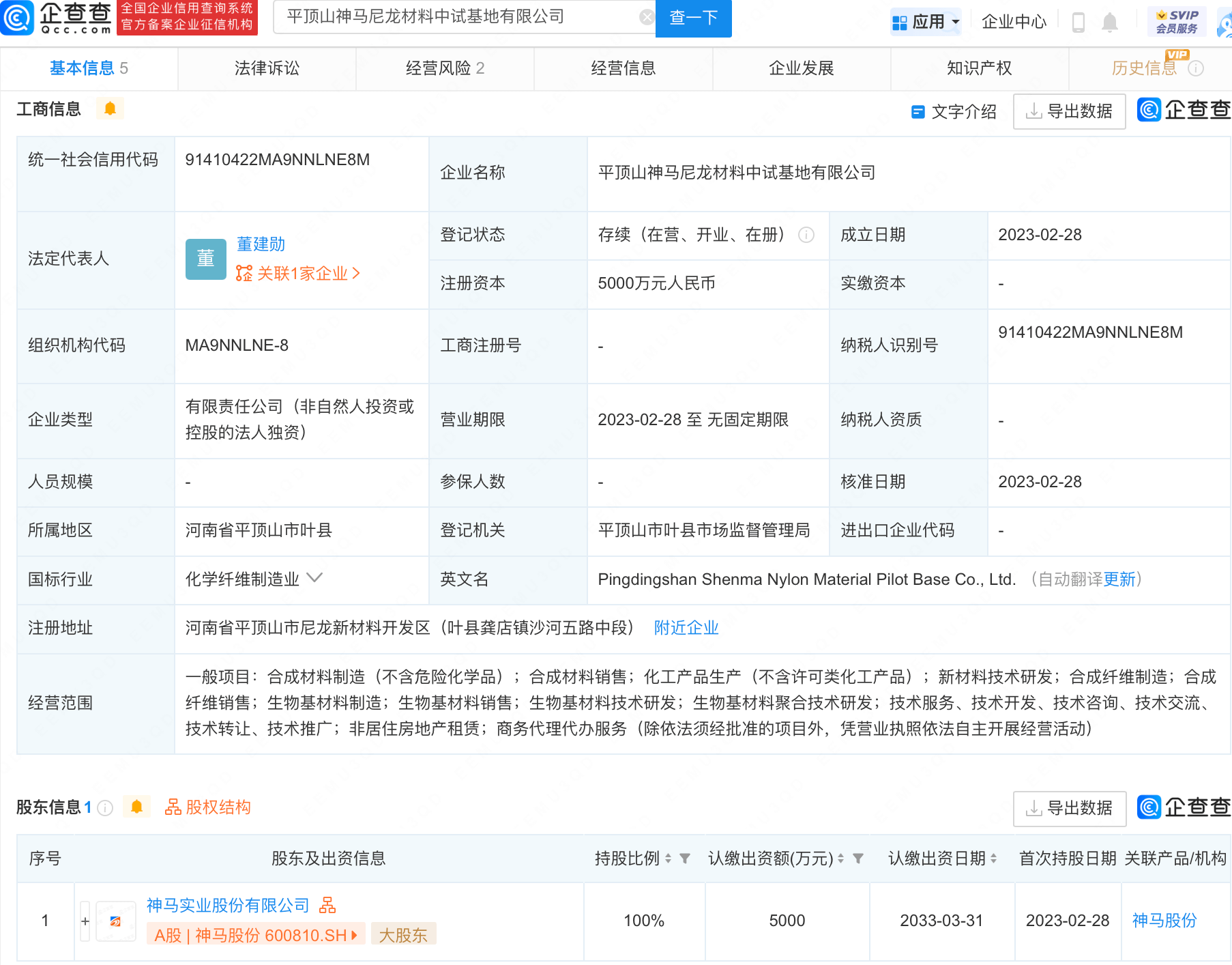Click the Qcc.com logo icon

(x=17, y=17)
